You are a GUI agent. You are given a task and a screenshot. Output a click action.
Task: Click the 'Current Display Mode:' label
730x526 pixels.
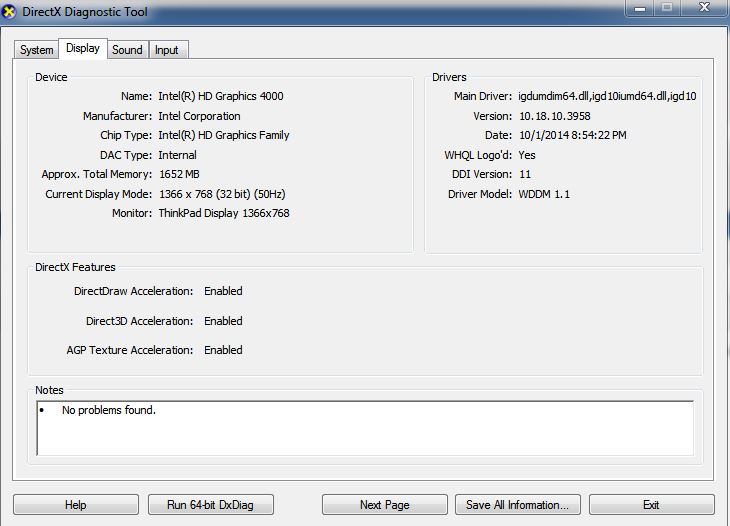[99, 194]
